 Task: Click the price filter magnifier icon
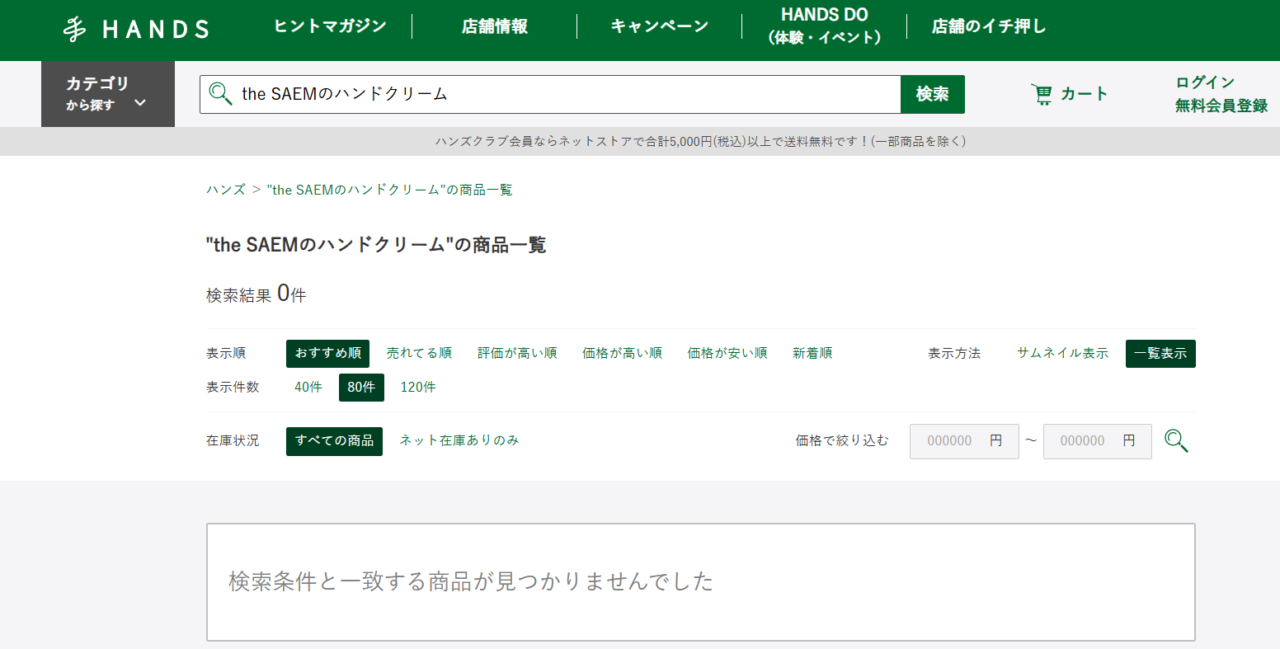(1176, 441)
